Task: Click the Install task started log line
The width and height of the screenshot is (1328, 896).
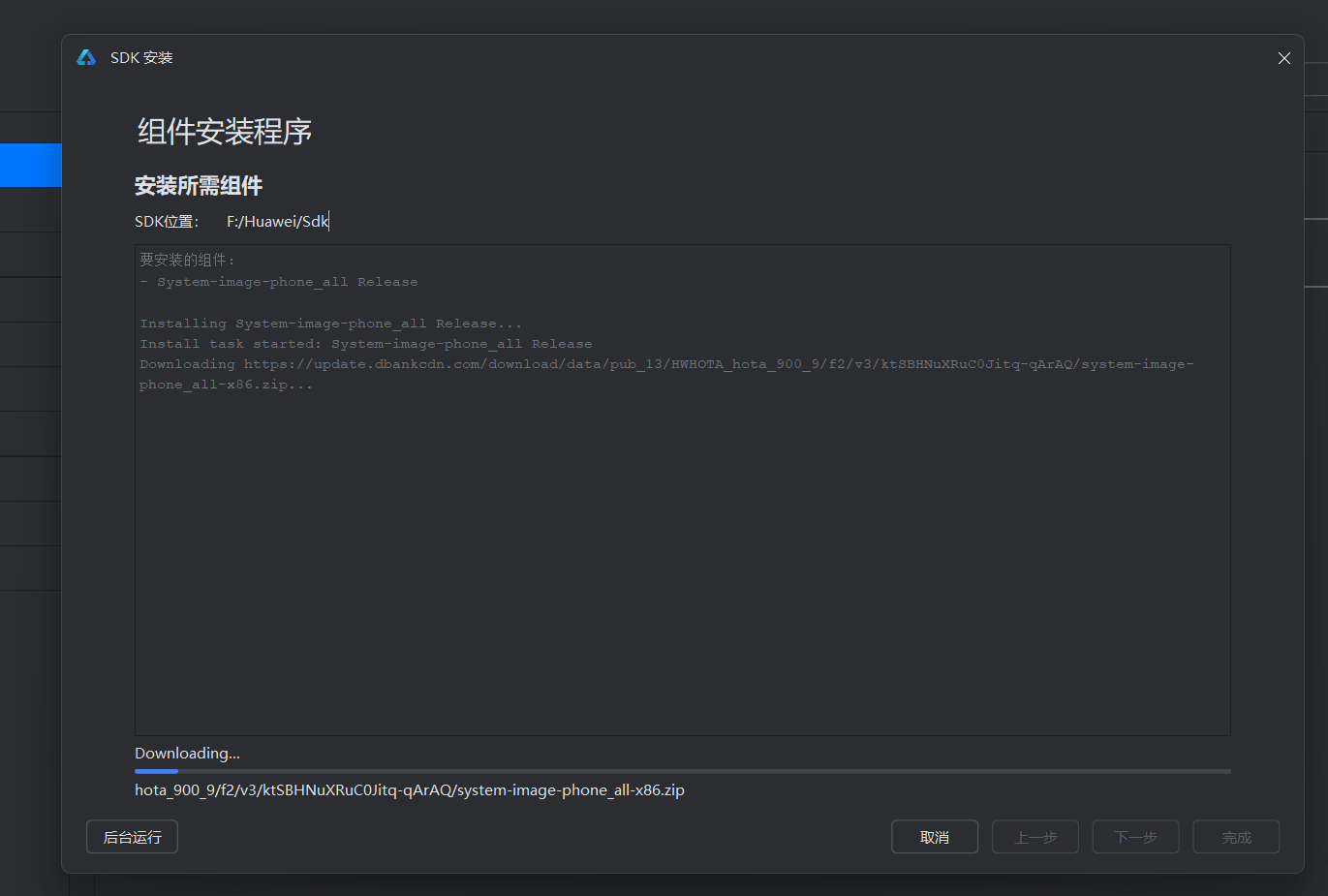Action: coord(365,344)
